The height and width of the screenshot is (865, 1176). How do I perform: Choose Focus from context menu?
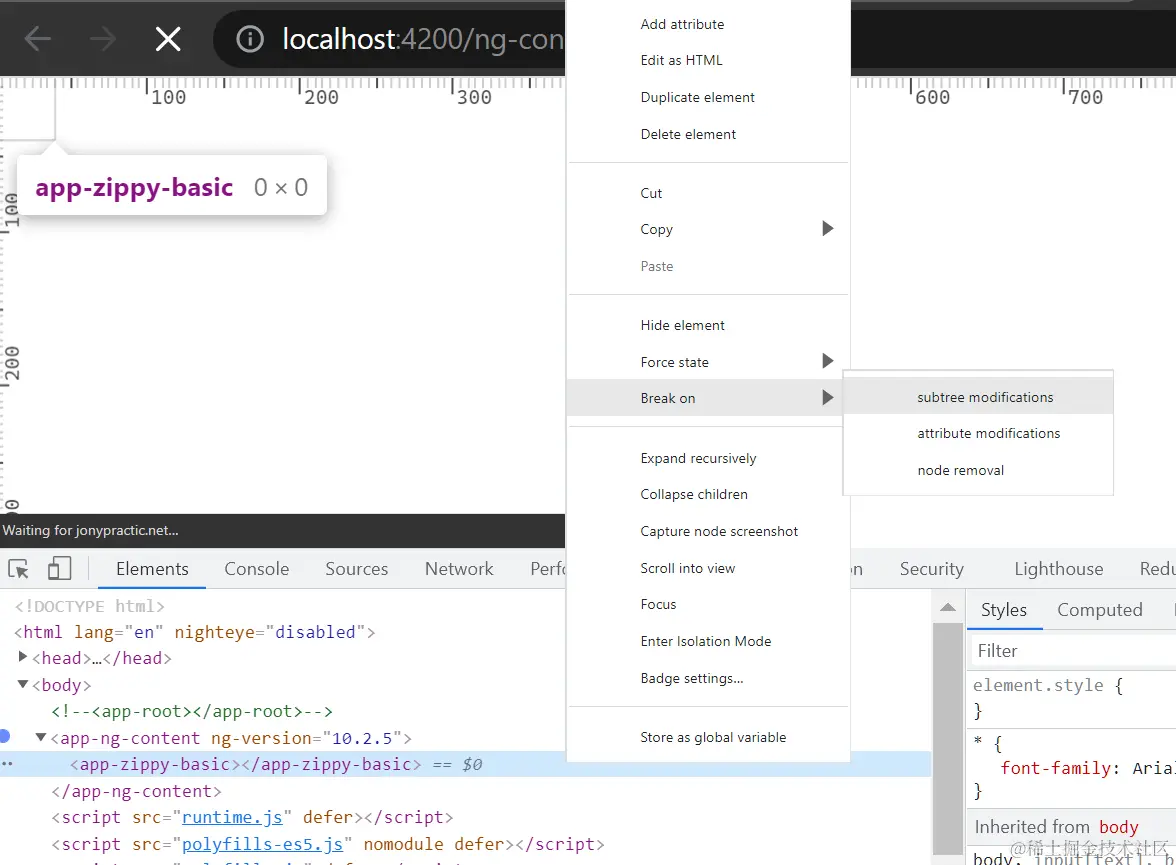(x=658, y=605)
